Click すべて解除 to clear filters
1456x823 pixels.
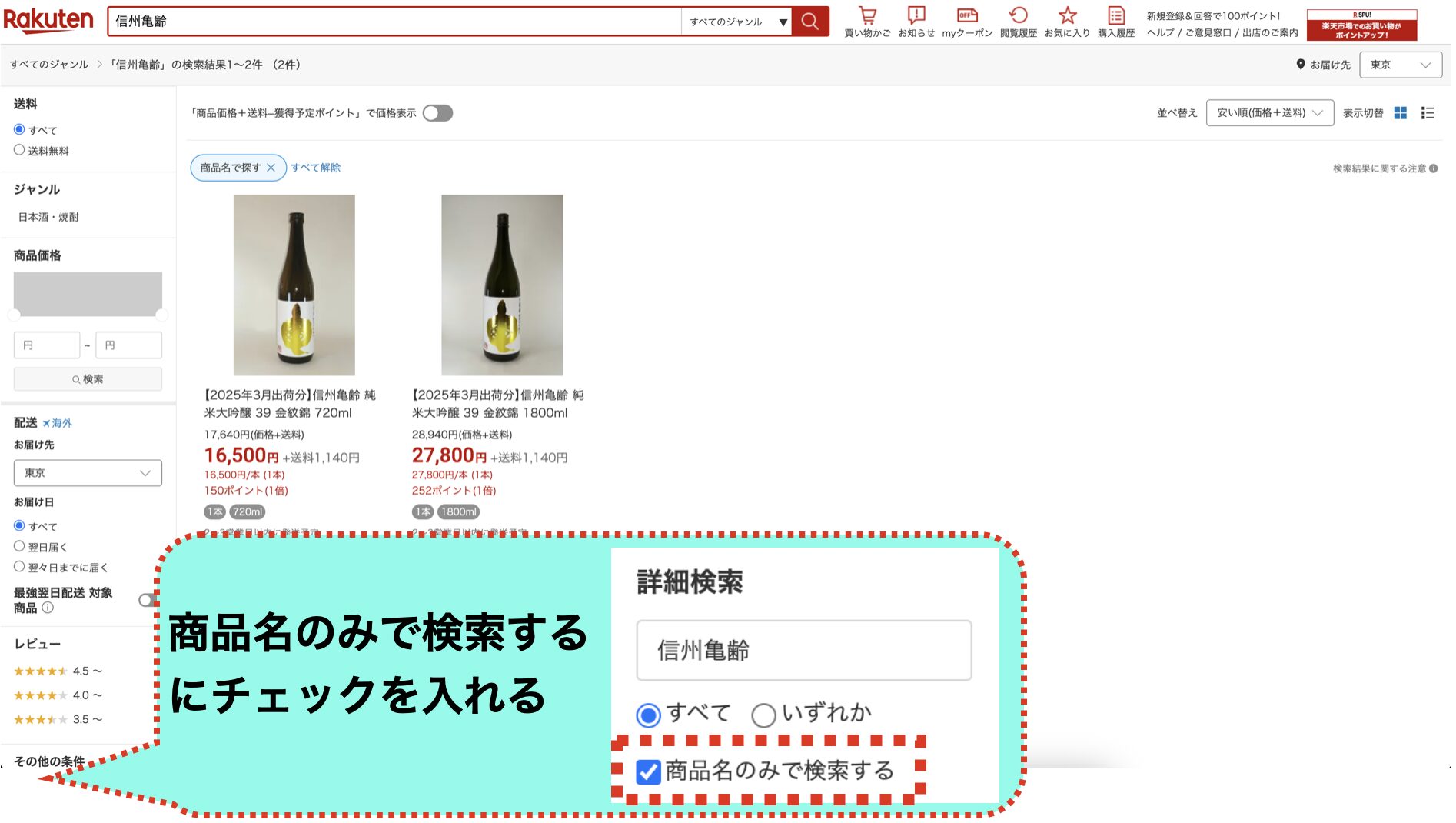(315, 168)
